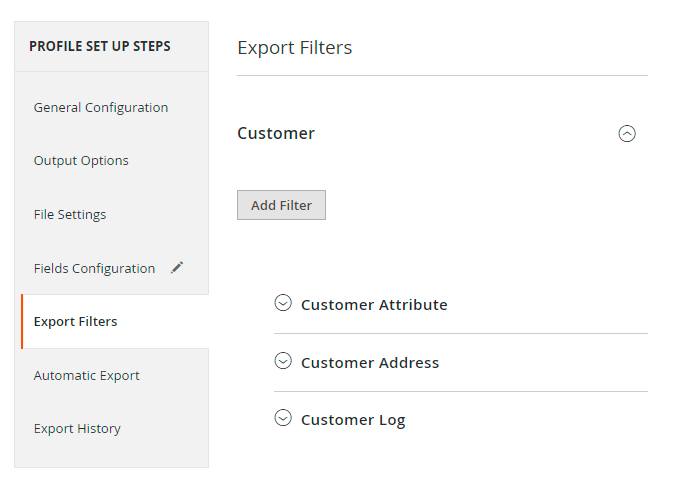
Task: Go to the Output Options step
Action: pyautogui.click(x=81, y=160)
